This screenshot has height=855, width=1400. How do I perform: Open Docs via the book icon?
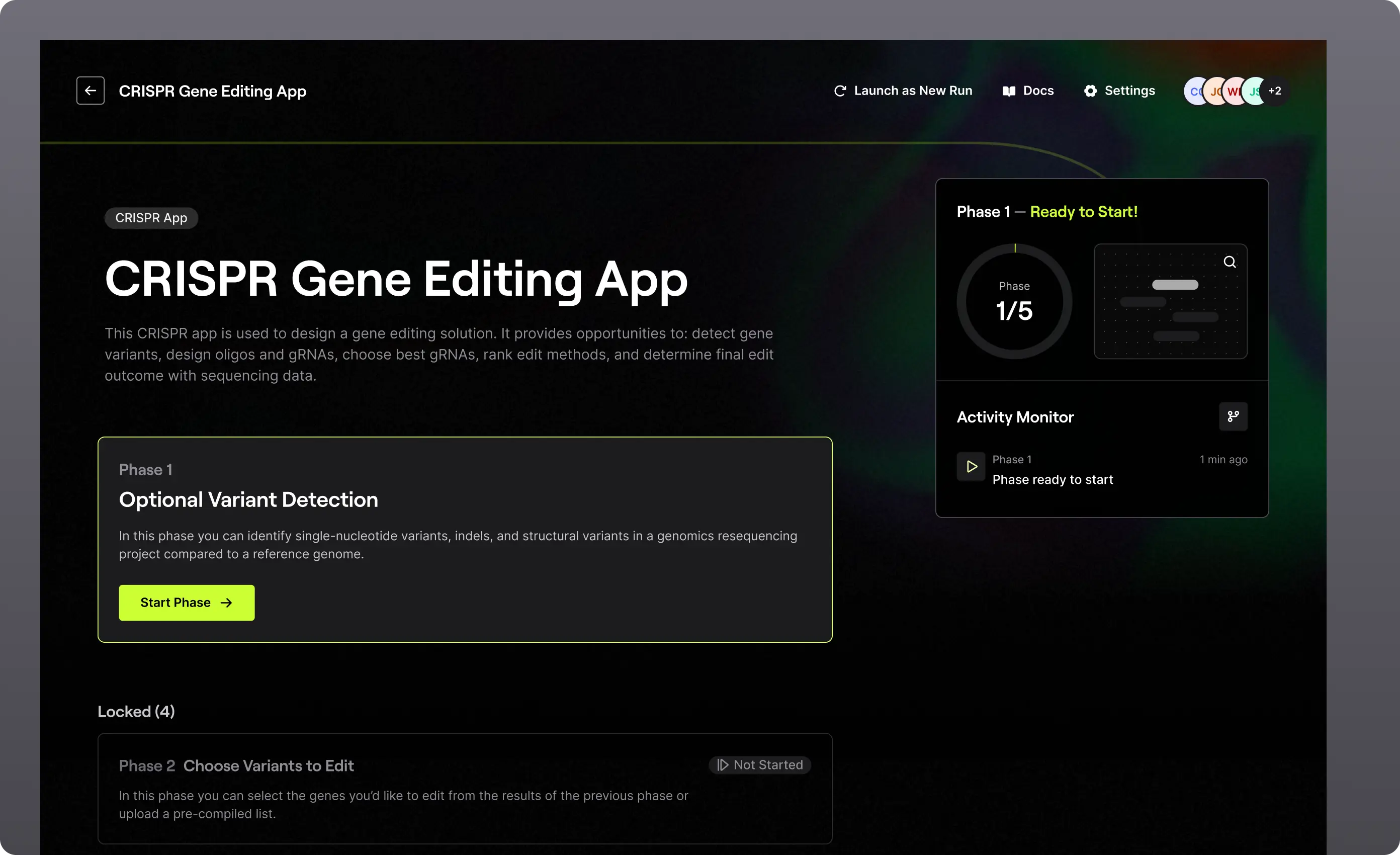pos(1009,91)
